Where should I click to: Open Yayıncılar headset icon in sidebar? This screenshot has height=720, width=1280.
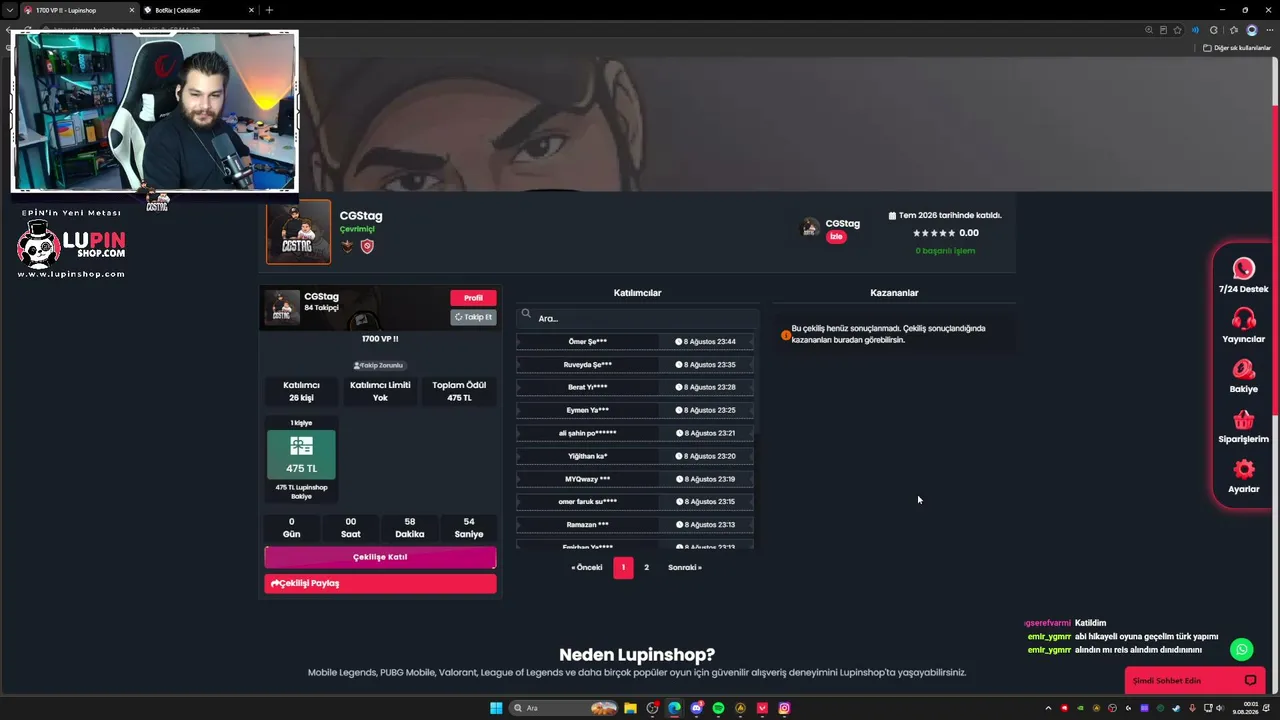click(1243, 319)
